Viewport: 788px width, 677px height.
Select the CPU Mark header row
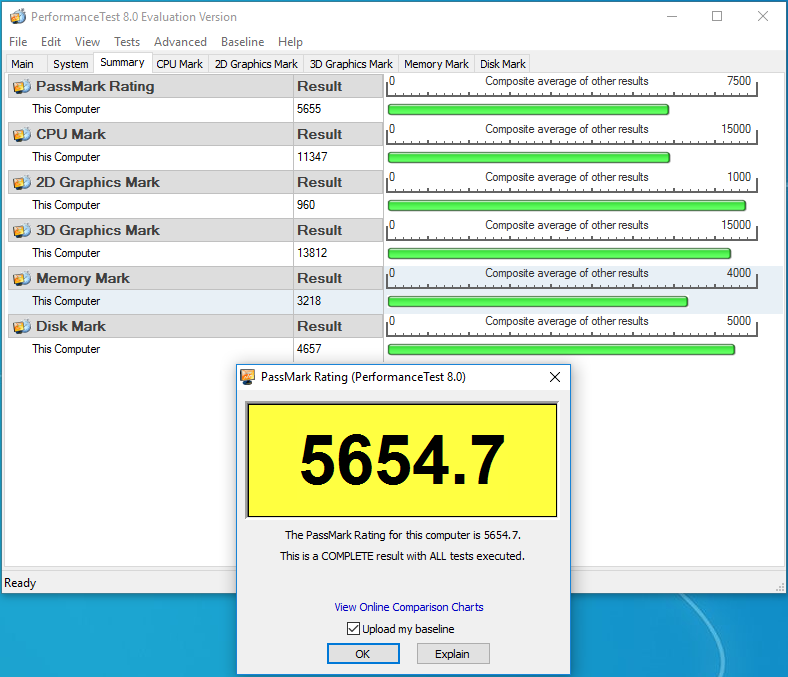click(x=195, y=134)
